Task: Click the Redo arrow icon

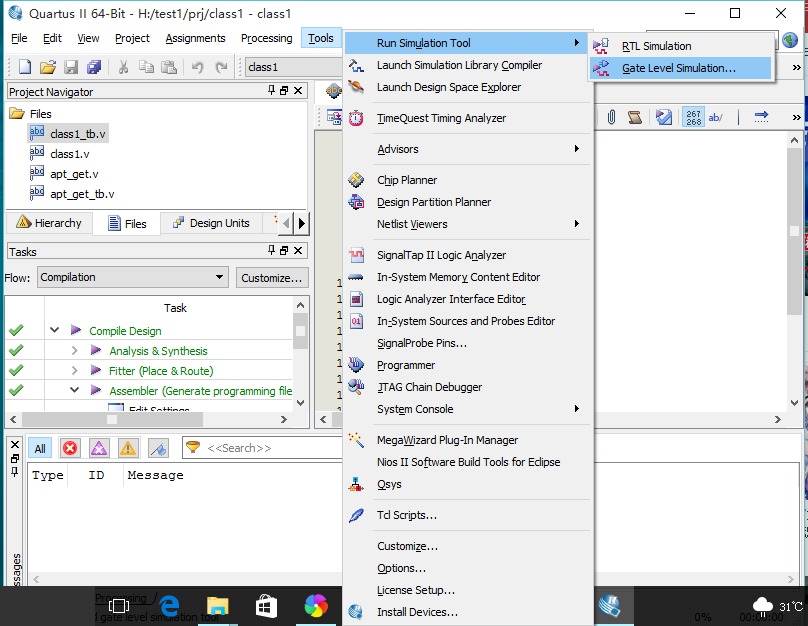Action: (221, 67)
